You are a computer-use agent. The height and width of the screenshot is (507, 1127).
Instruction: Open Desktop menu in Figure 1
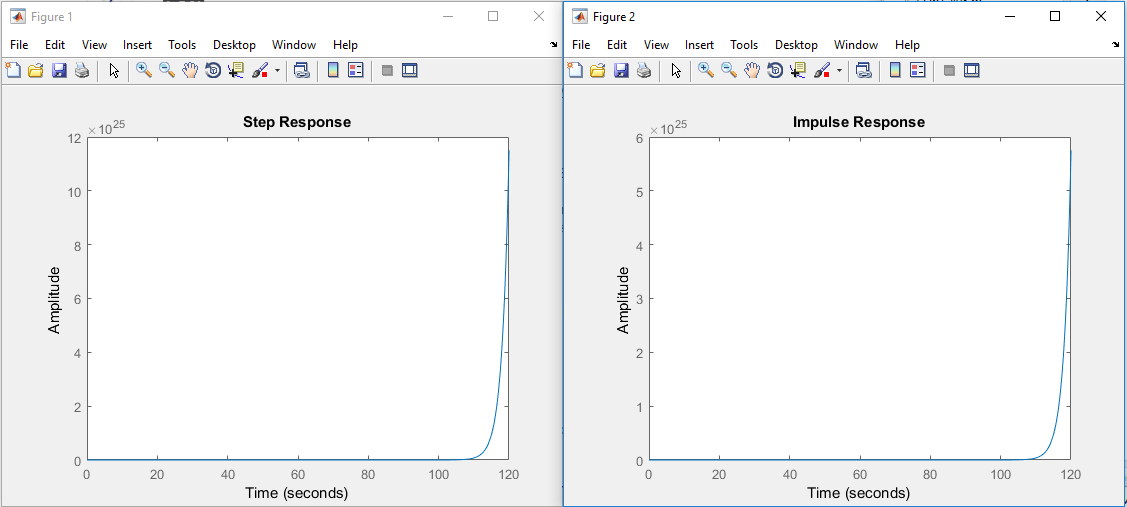click(x=234, y=45)
